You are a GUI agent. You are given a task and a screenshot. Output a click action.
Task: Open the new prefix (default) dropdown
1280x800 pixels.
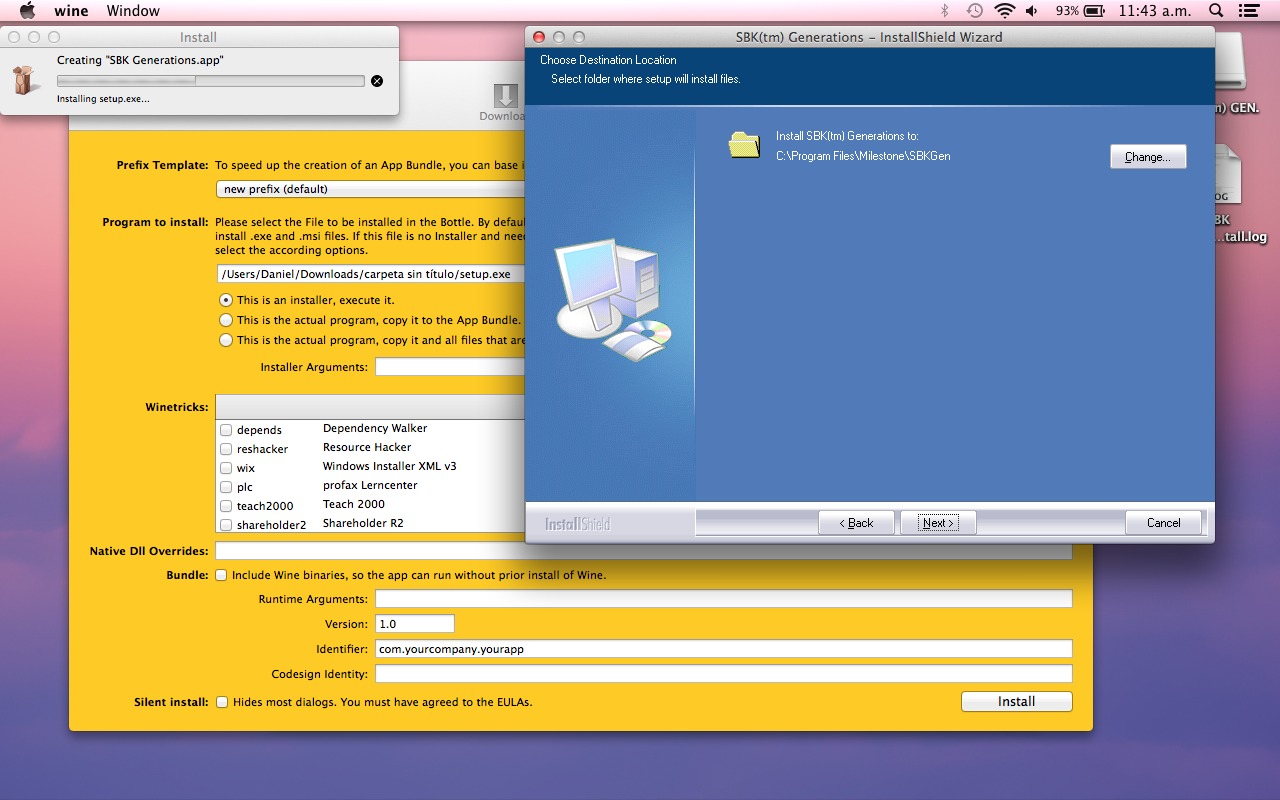370,189
